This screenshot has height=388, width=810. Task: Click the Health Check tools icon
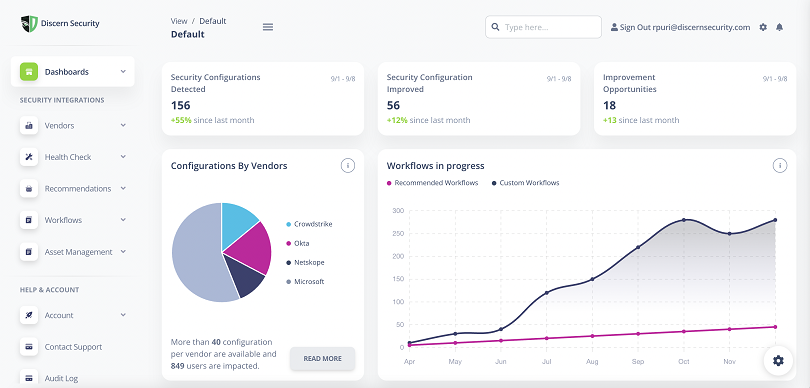tap(29, 157)
